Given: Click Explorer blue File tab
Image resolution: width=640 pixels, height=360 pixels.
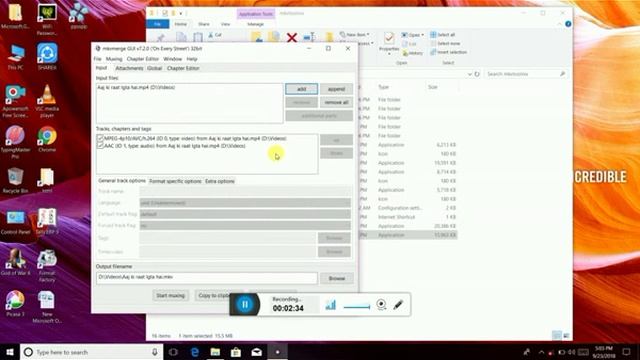Looking at the screenshot, I should pos(157,24).
